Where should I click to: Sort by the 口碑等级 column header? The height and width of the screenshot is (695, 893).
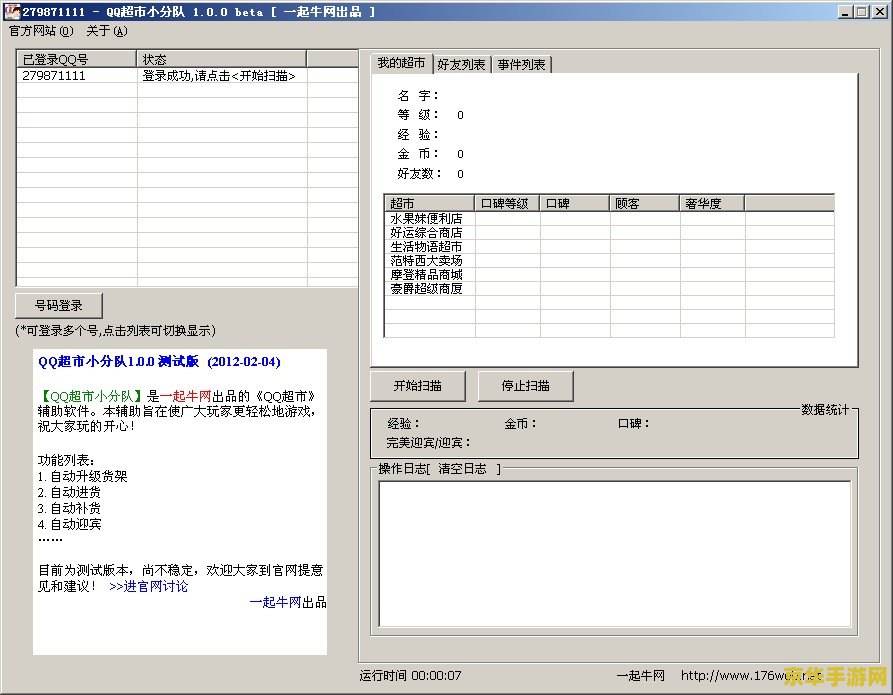tap(507, 203)
